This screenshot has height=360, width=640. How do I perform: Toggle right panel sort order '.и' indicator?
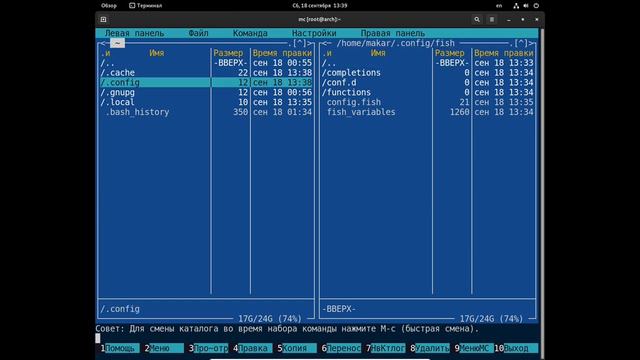tap(327, 53)
